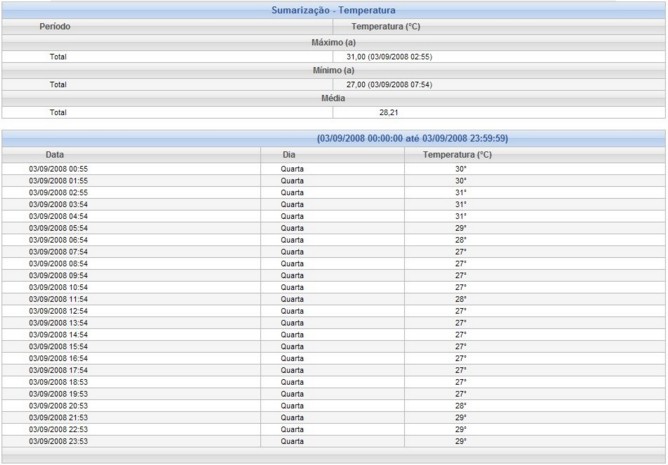The image size is (668, 465).
Task: Select the 03/09/2008 00:55 date cell
Action: coord(58,169)
